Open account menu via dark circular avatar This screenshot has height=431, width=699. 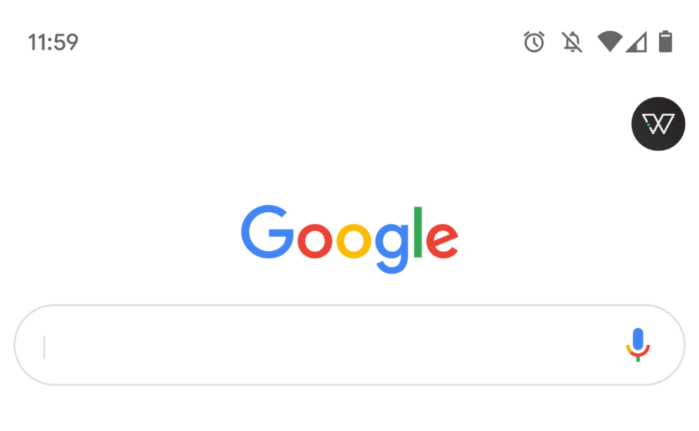point(658,124)
